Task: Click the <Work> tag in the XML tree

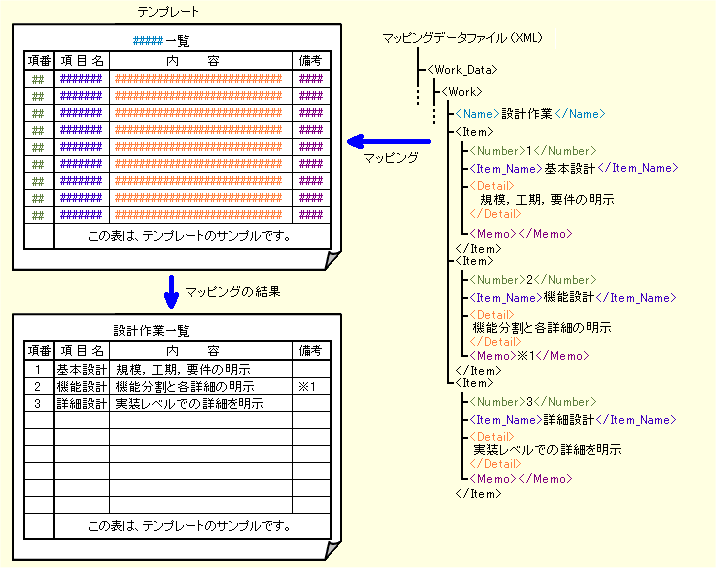Action: pyautogui.click(x=462, y=92)
